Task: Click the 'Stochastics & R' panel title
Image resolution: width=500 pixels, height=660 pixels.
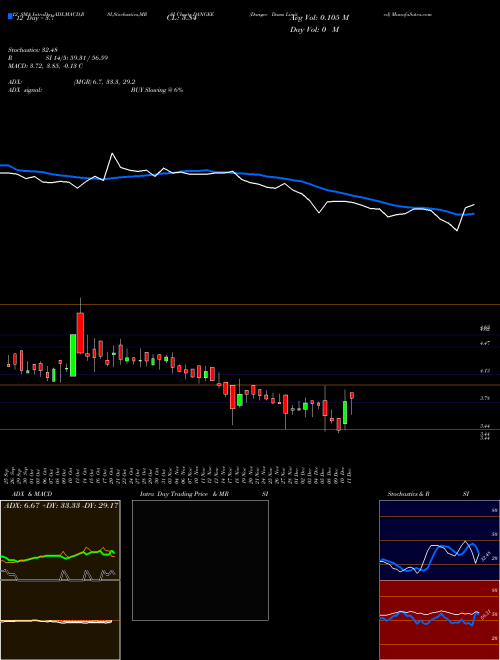Action: [x=408, y=494]
